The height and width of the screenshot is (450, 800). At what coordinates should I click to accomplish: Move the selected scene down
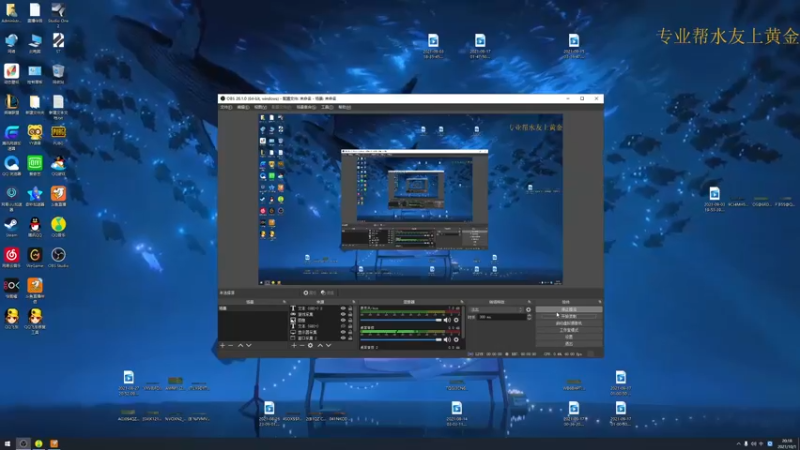tap(248, 345)
